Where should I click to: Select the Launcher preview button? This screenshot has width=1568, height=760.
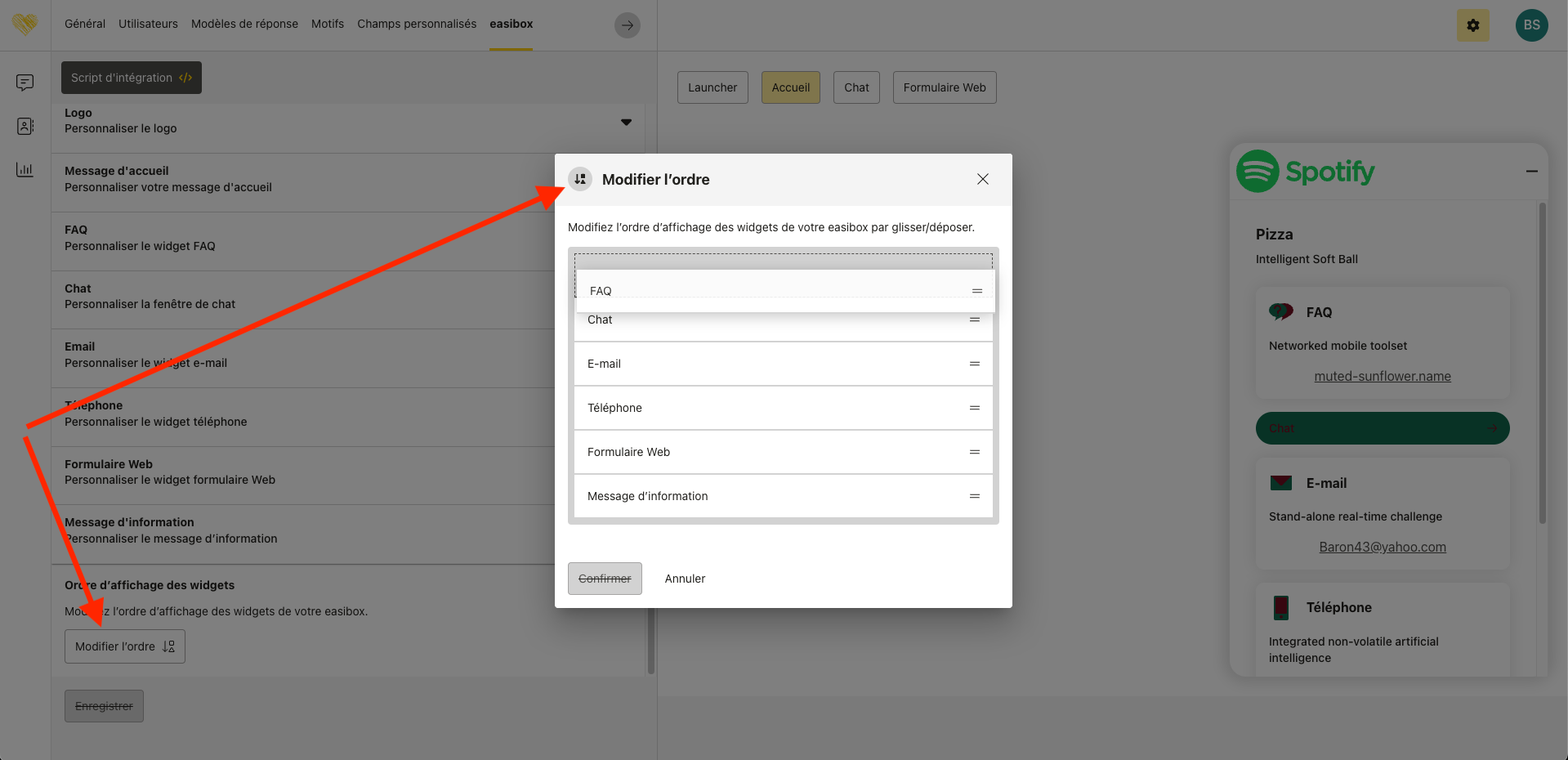point(712,87)
